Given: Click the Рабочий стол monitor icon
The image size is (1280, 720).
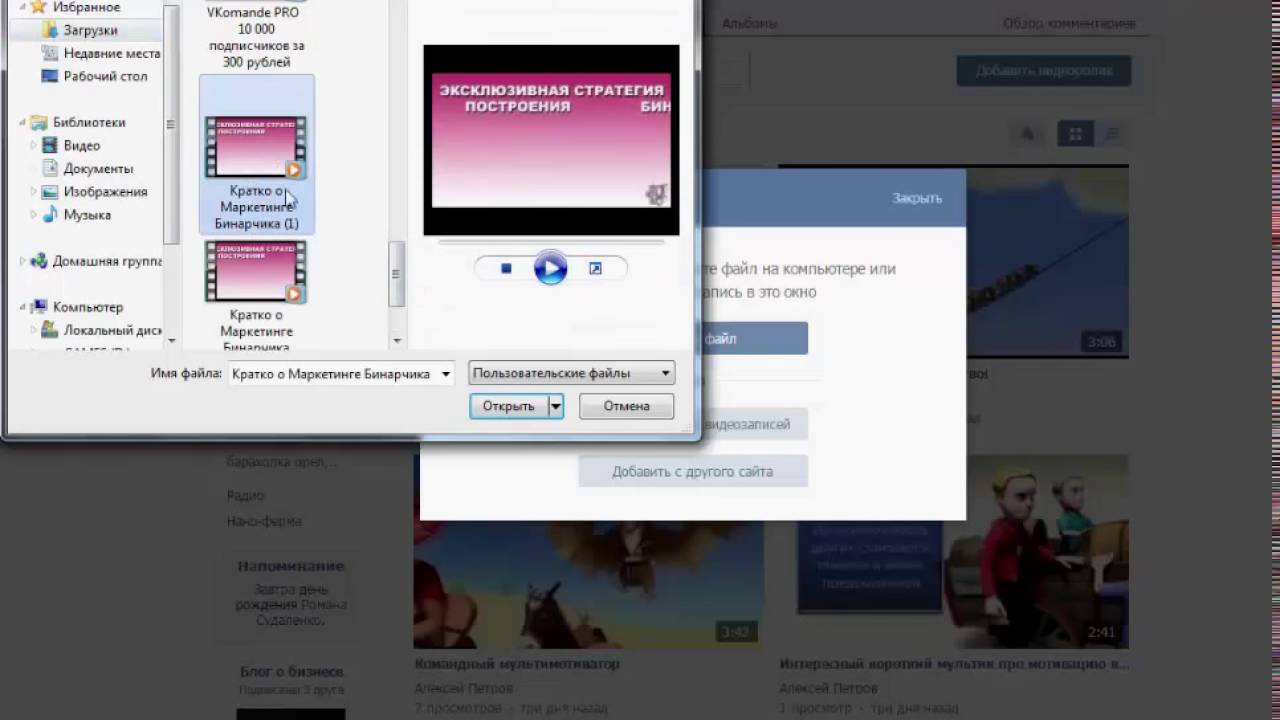Looking at the screenshot, I should (x=50, y=76).
